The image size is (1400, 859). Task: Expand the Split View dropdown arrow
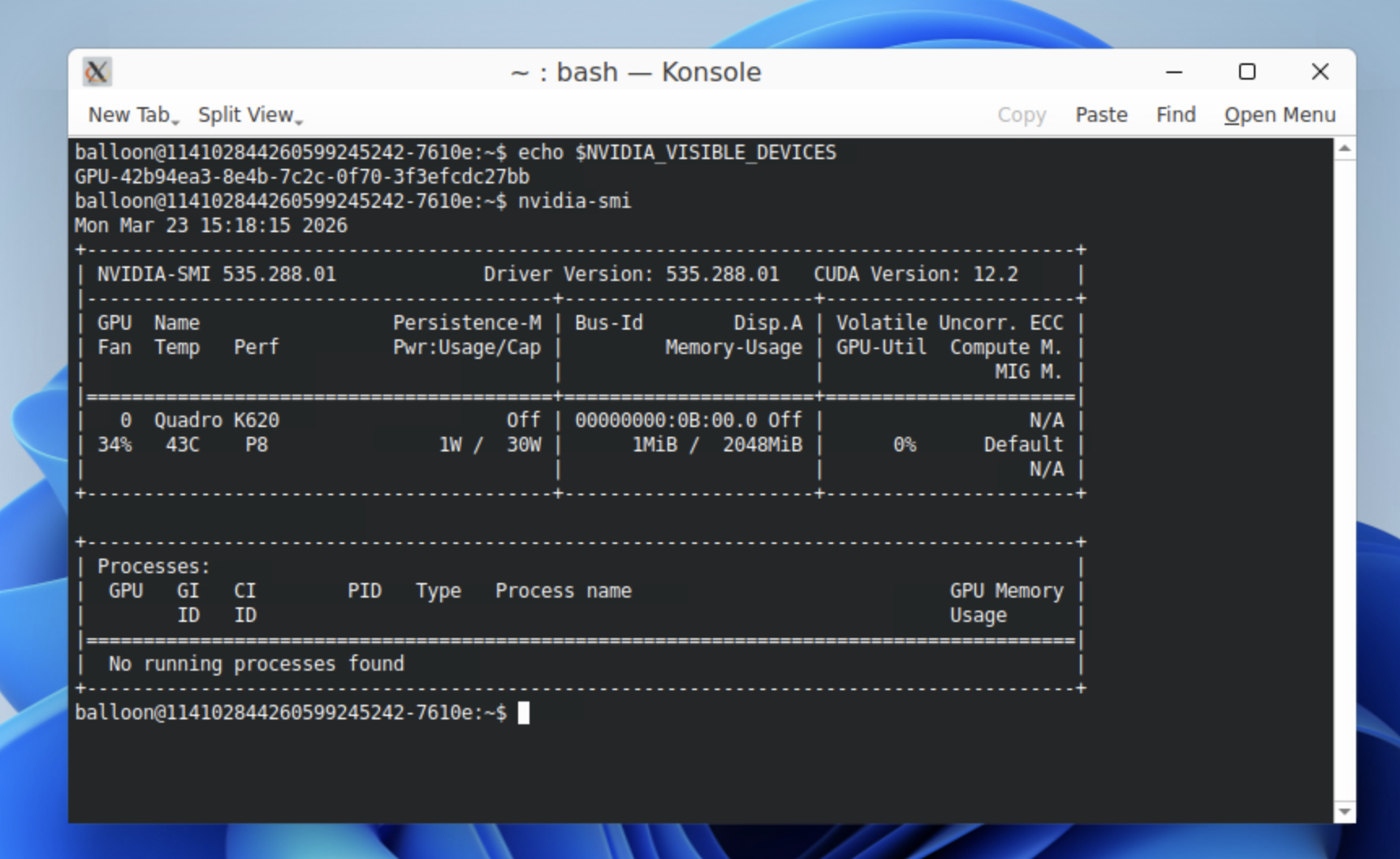click(299, 121)
